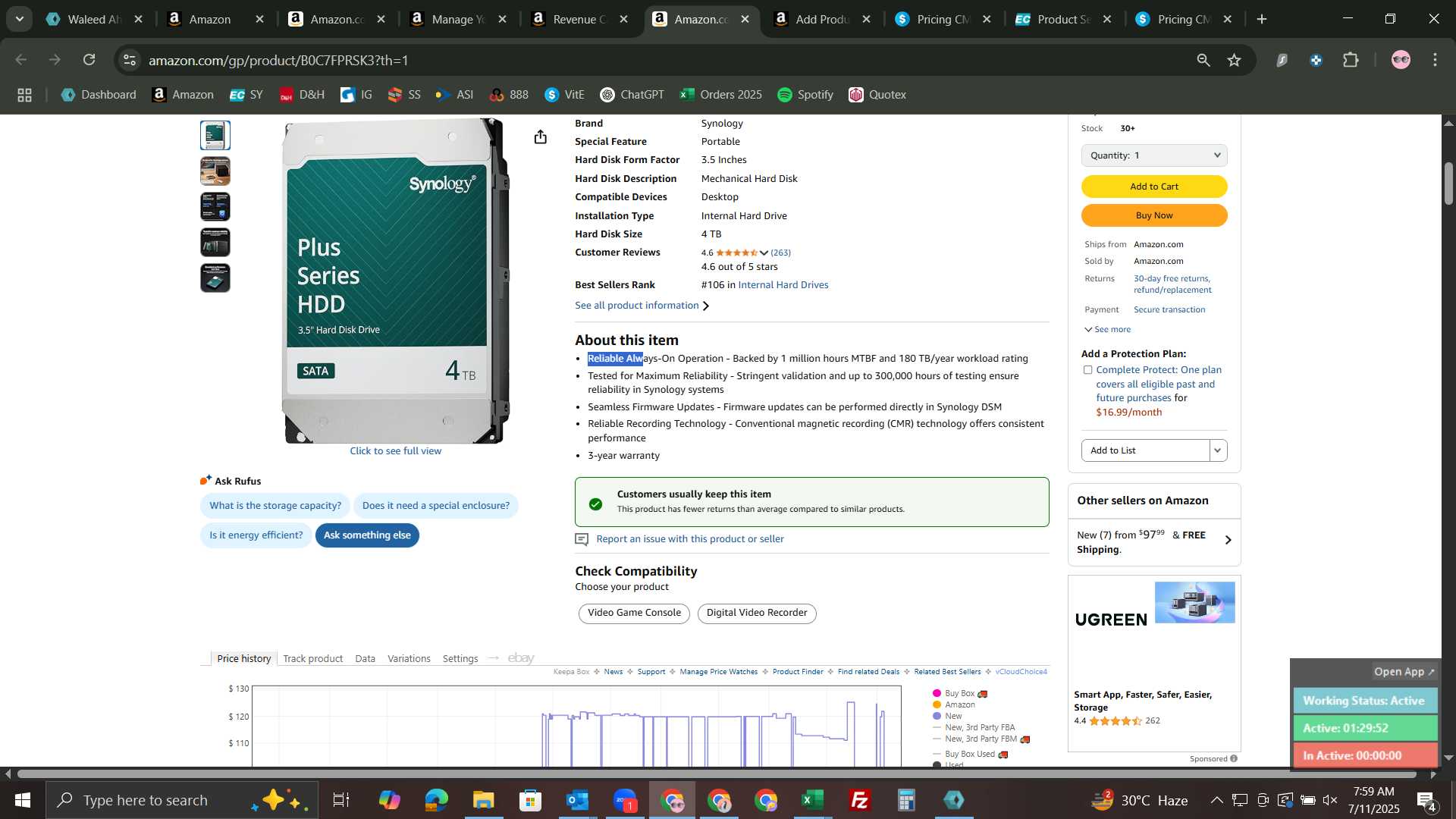Click the back navigation arrow
1456x819 pixels.
[x=21, y=60]
